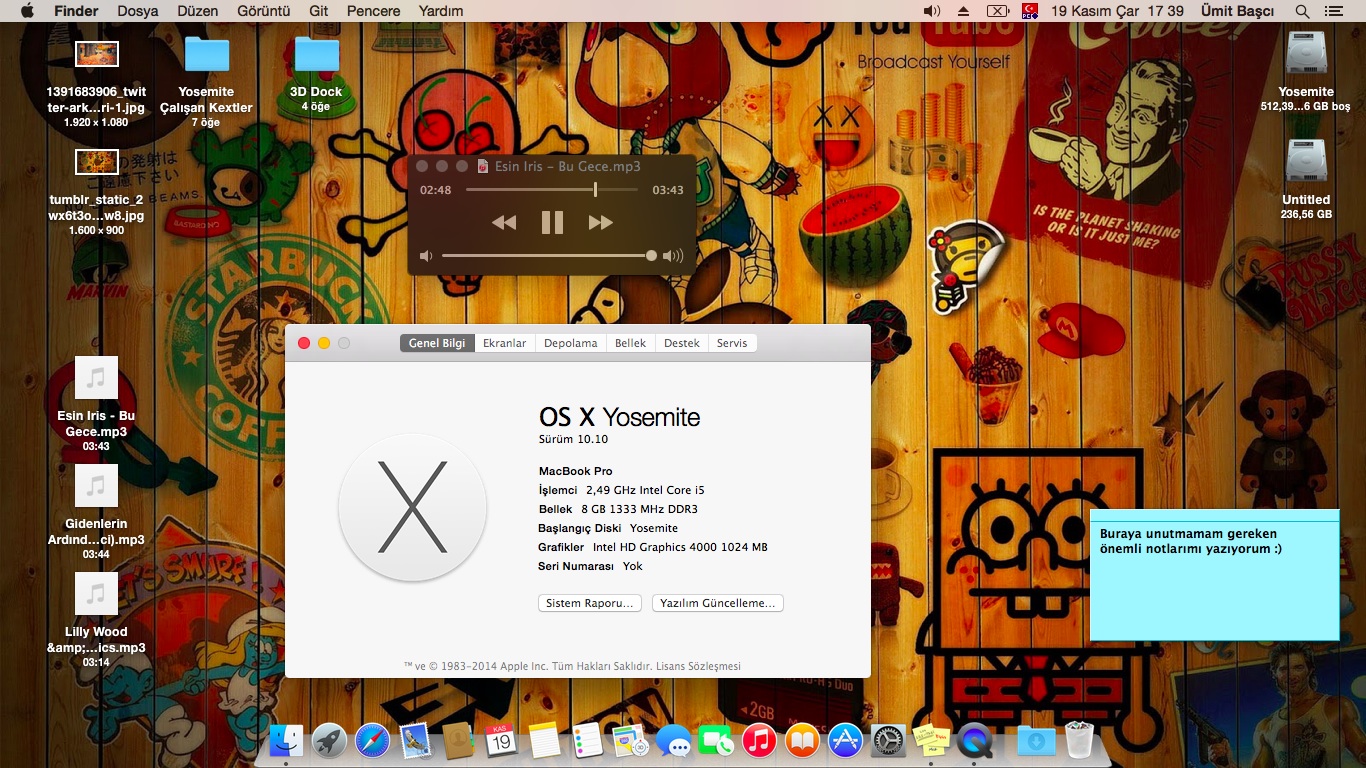Adjust the player volume slider
Image resolution: width=1366 pixels, height=768 pixels.
pyautogui.click(x=550, y=256)
